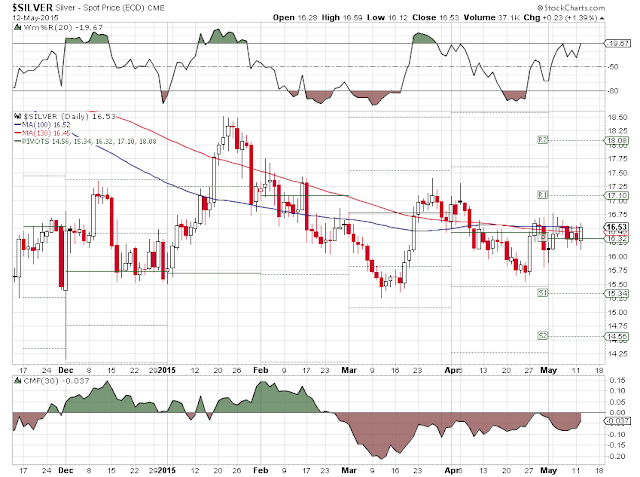Click the Wm%R(20) indicator panel icon
Viewport: 640px width, 477px height.
tap(18, 28)
